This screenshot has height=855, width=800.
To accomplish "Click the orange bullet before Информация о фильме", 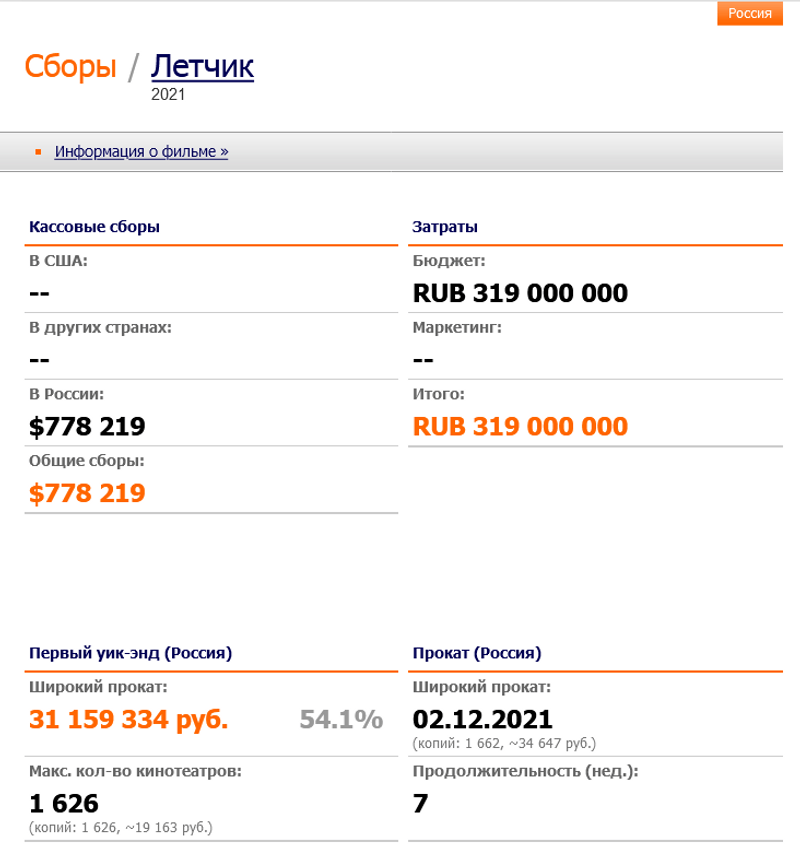I will (x=38, y=152).
